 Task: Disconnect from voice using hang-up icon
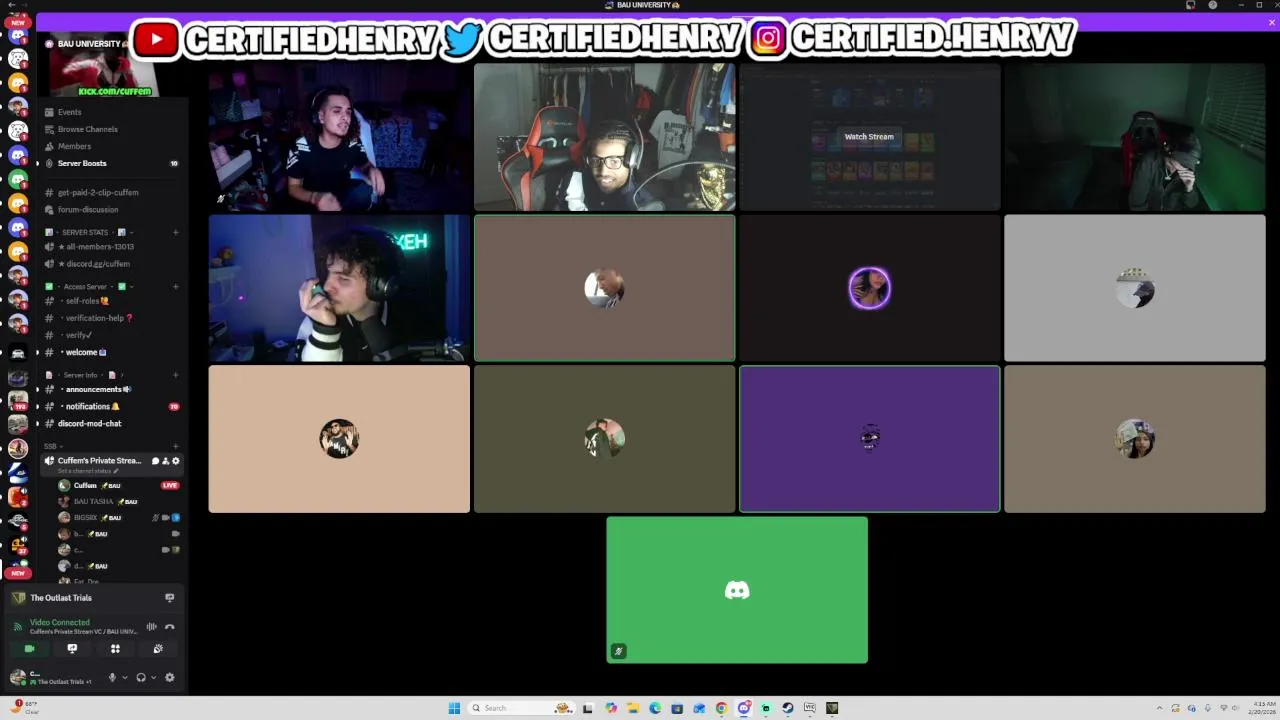(x=170, y=627)
